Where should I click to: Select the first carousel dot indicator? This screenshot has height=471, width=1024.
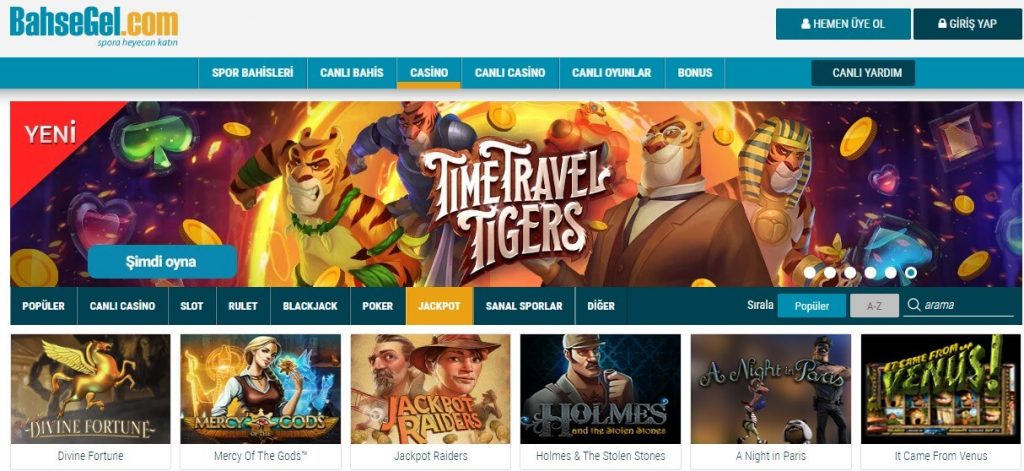click(810, 272)
